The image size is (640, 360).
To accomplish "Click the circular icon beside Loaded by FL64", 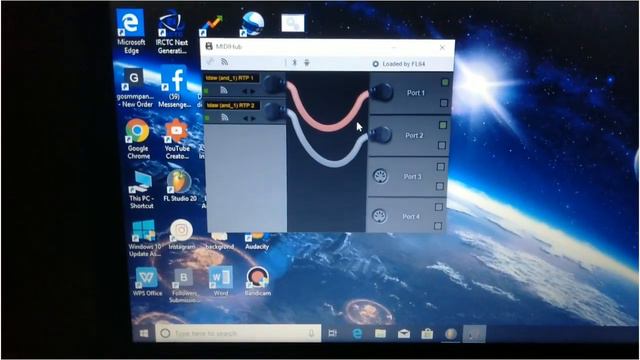I will tap(376, 64).
